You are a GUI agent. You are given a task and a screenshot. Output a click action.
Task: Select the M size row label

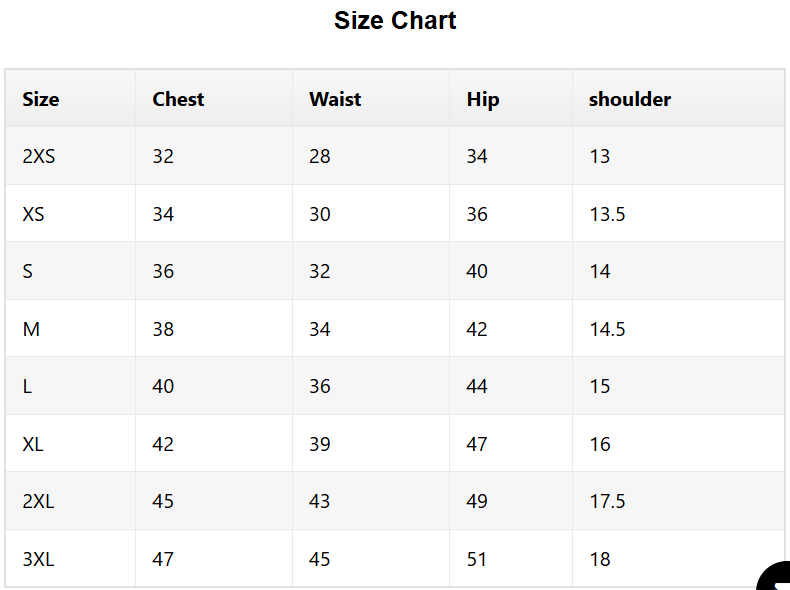pos(31,330)
